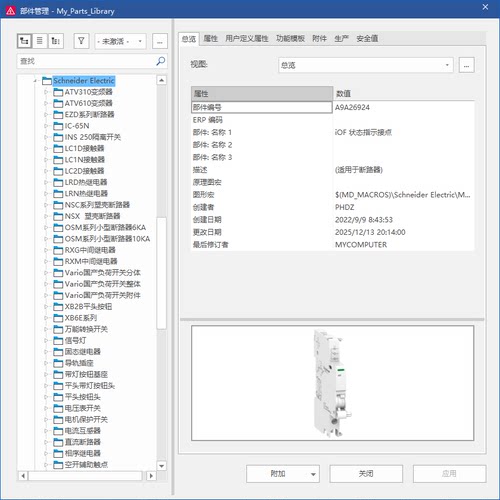The image size is (500, 500).
Task: Expand the LC1D接触器 folder
Action: (46, 148)
